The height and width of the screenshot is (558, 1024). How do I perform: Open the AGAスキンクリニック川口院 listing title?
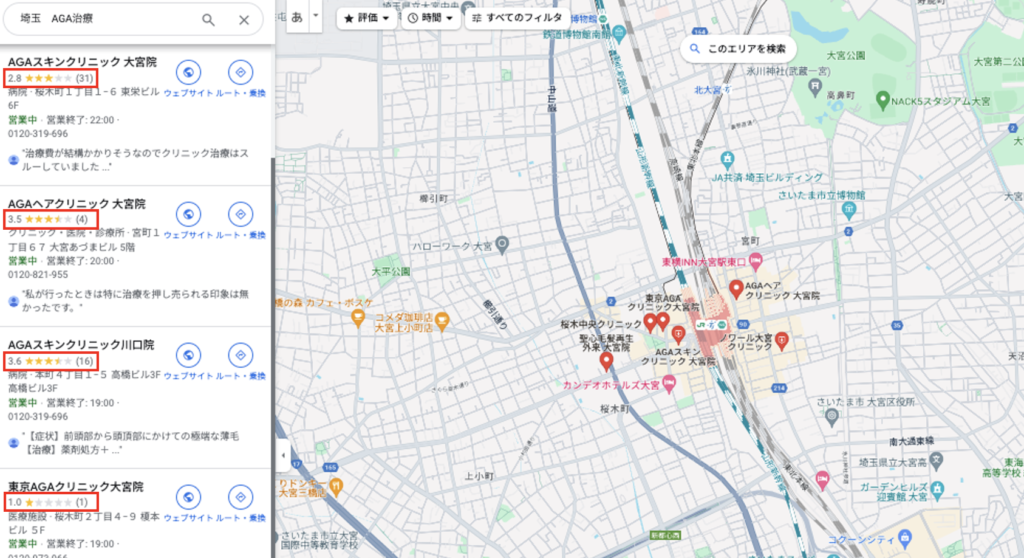81,345
